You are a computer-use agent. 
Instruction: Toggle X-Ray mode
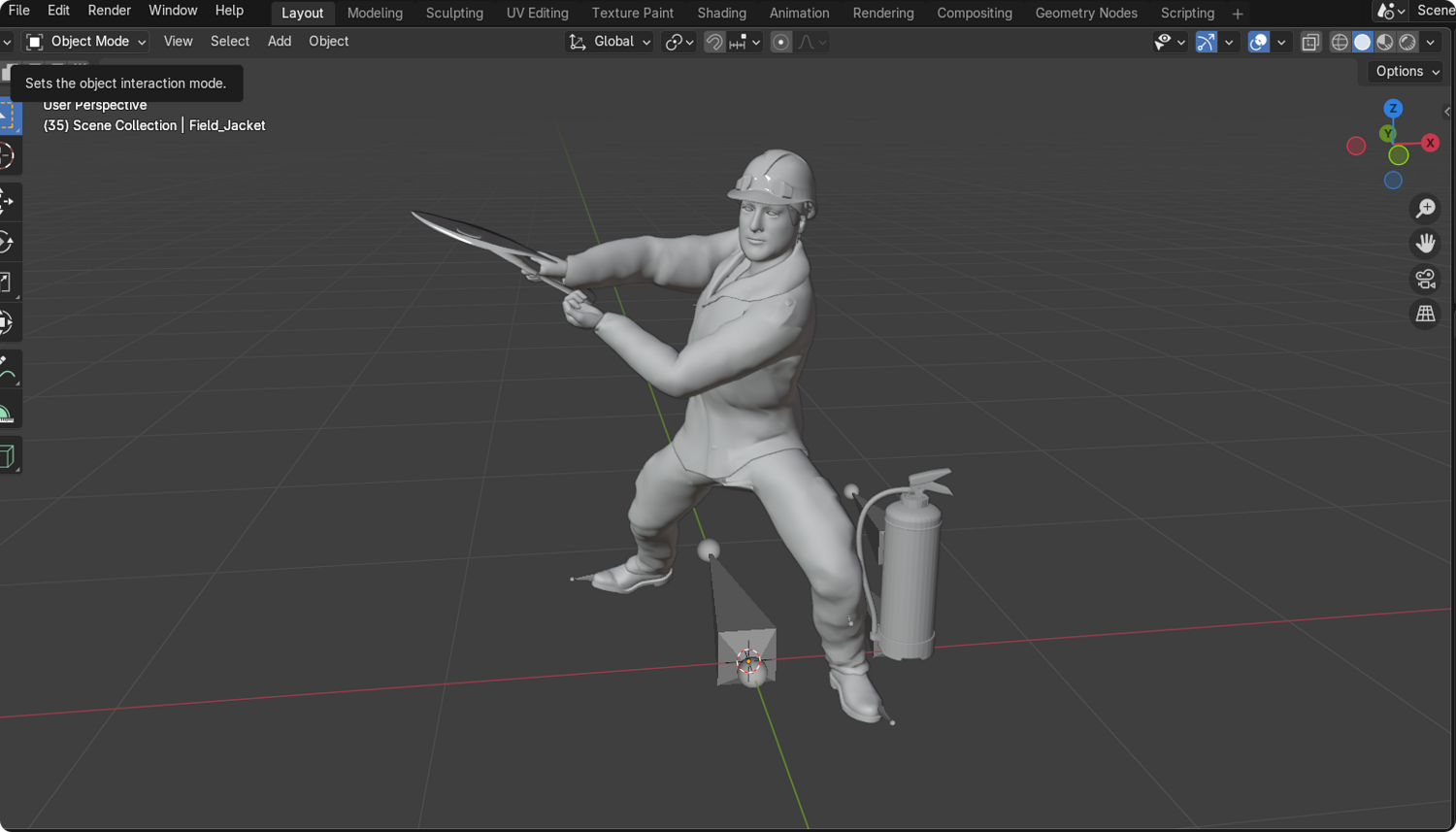click(x=1310, y=42)
